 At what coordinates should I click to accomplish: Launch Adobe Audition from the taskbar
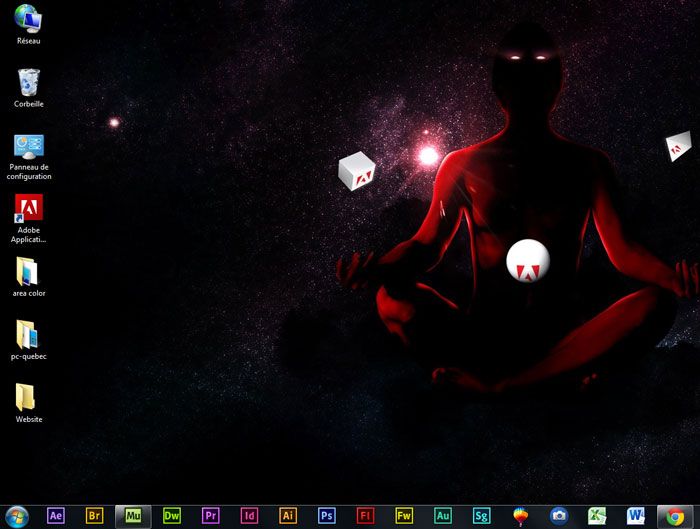(442, 516)
